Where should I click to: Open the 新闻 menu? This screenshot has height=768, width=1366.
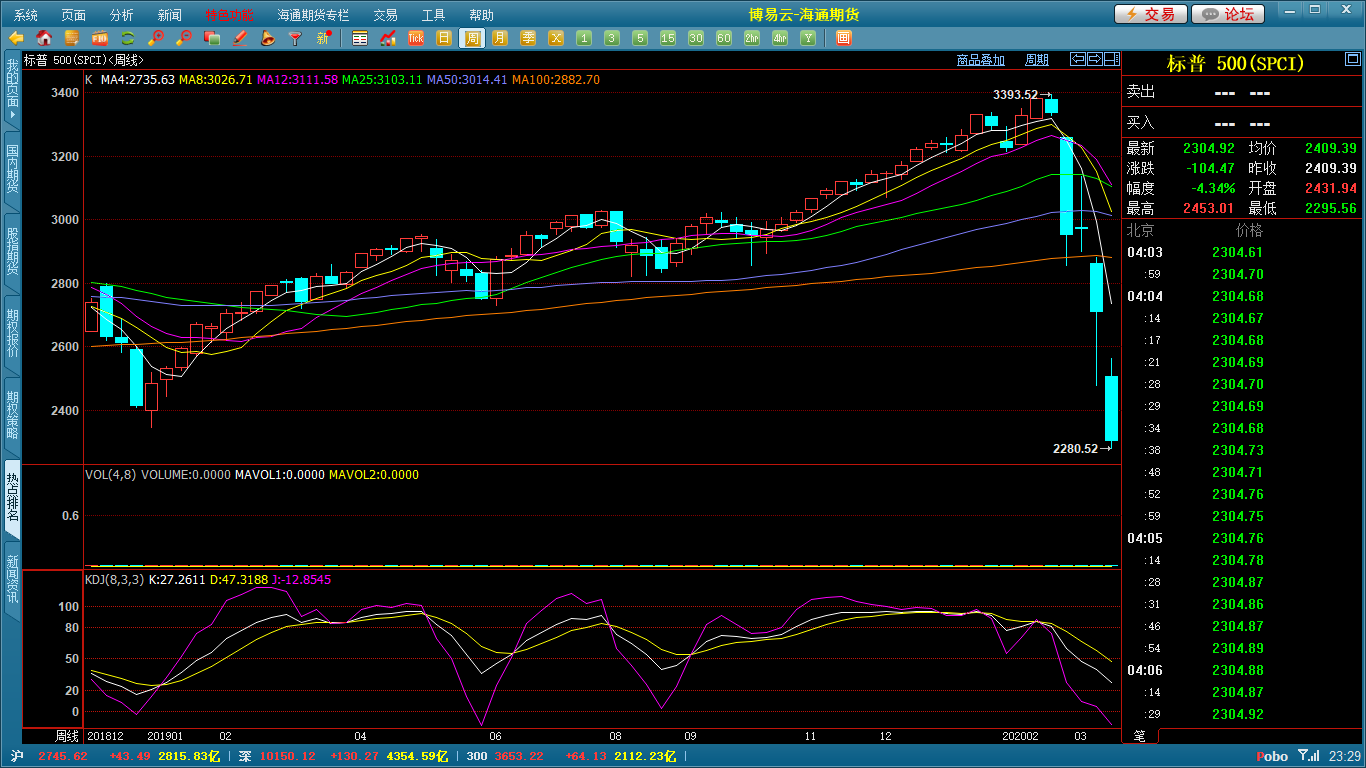pyautogui.click(x=169, y=15)
